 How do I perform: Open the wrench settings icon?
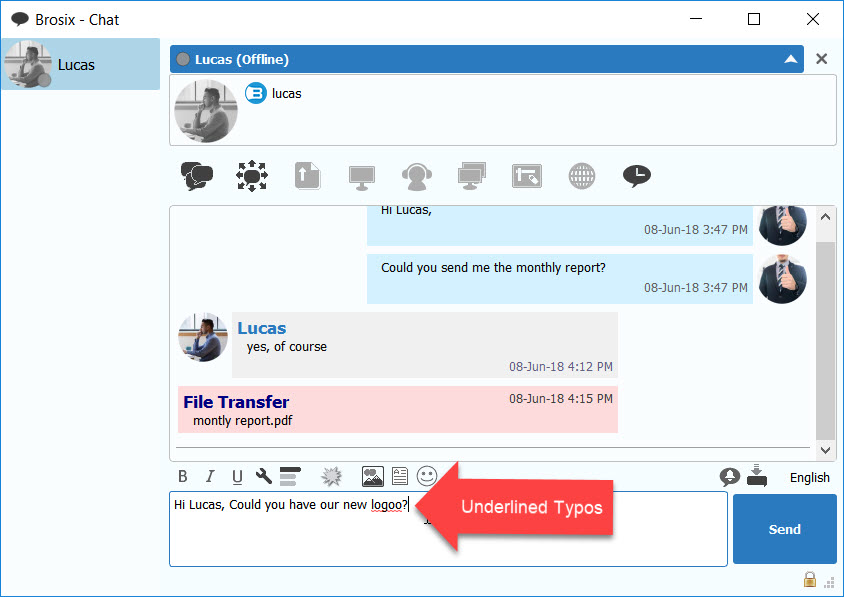264,476
